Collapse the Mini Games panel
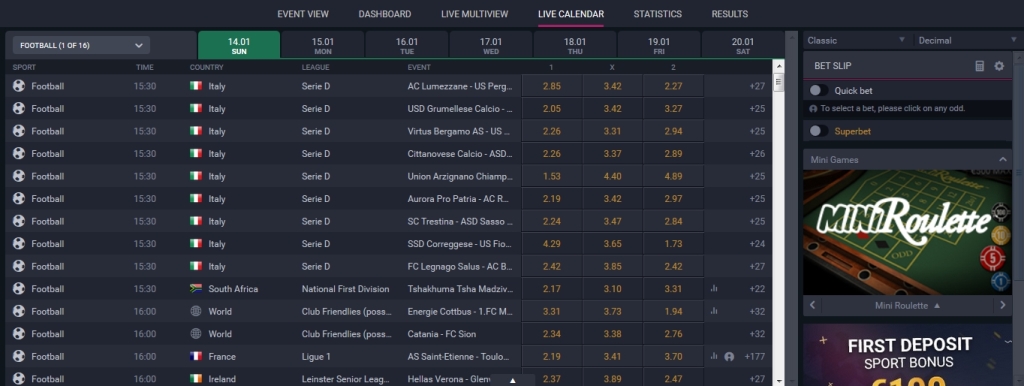The image size is (1024, 386). click(1002, 159)
